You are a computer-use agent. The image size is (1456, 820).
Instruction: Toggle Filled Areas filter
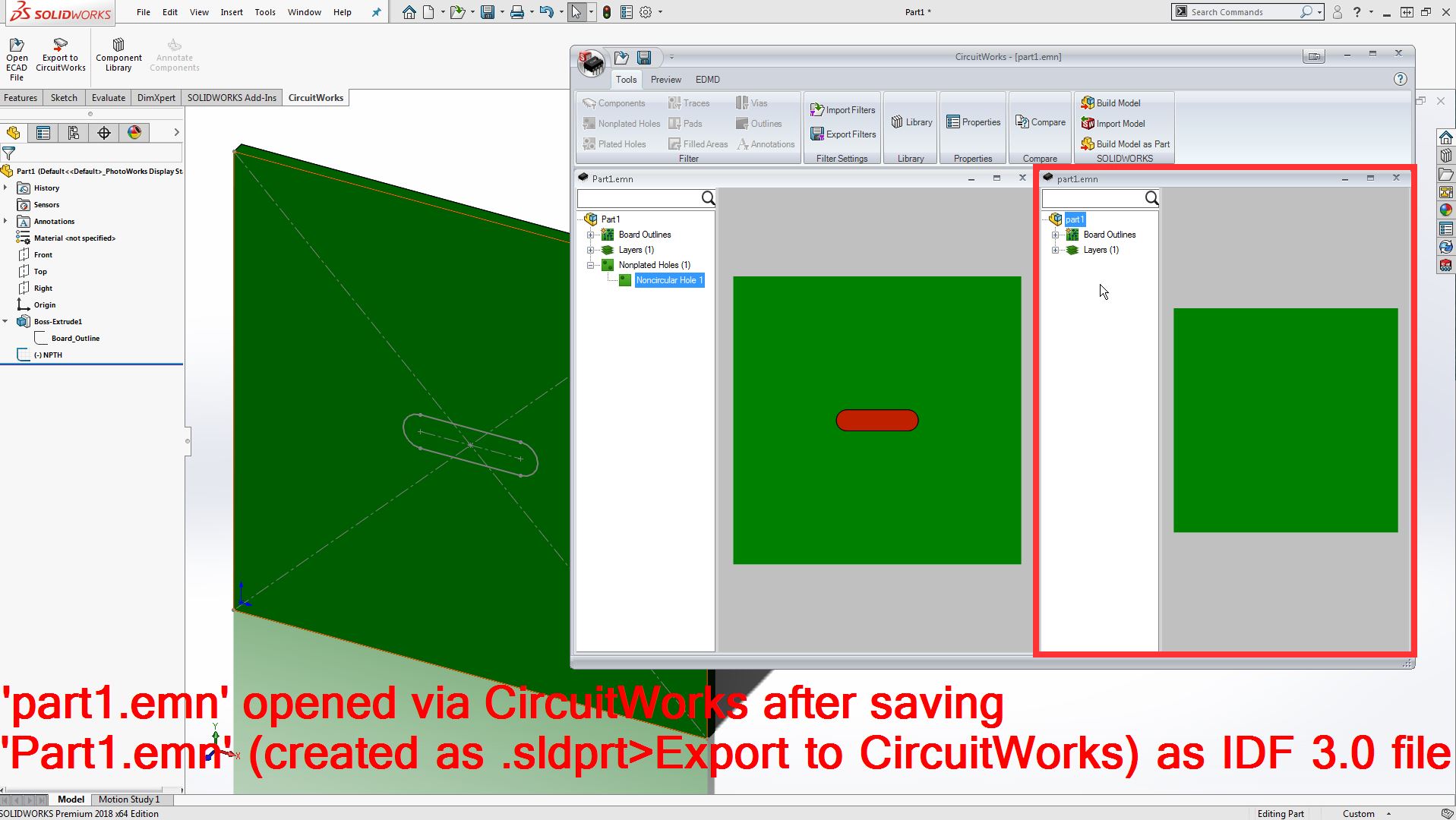698,143
